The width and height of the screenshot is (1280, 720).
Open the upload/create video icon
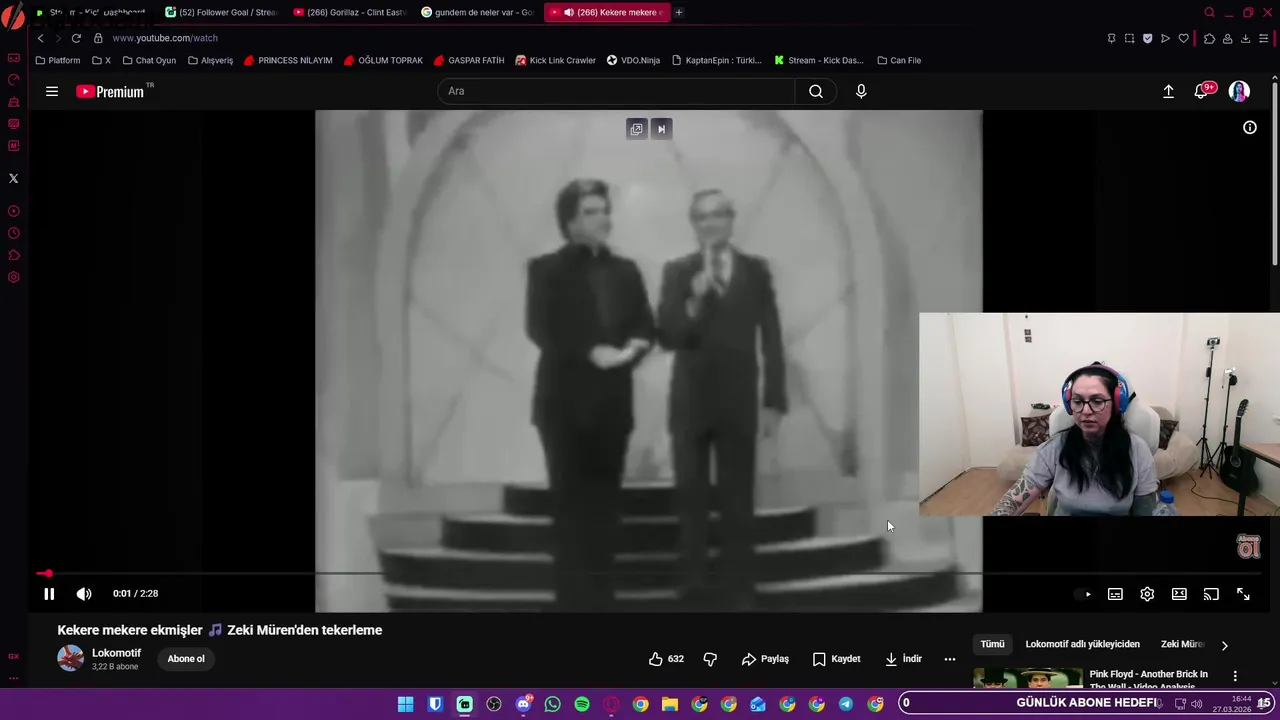(1168, 91)
